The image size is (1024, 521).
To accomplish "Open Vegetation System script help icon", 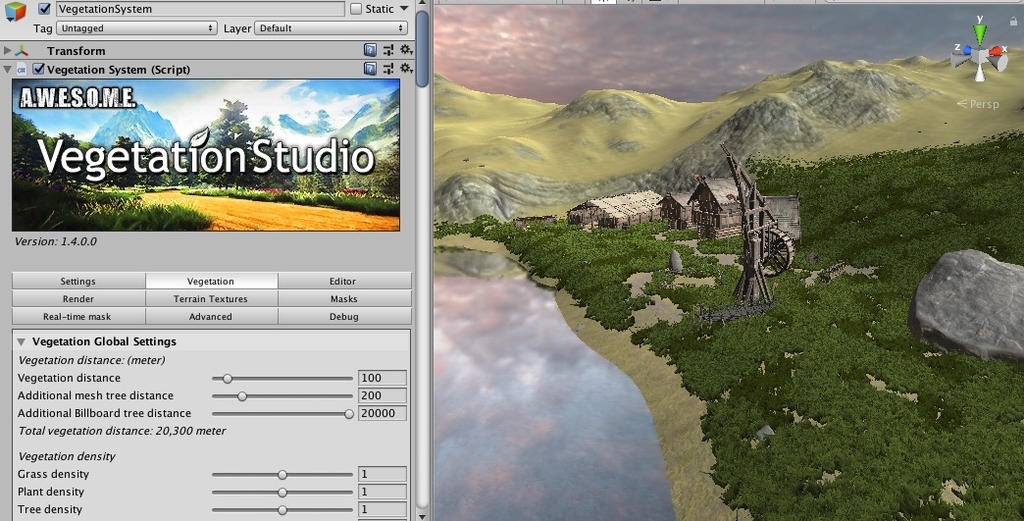I will 370,69.
